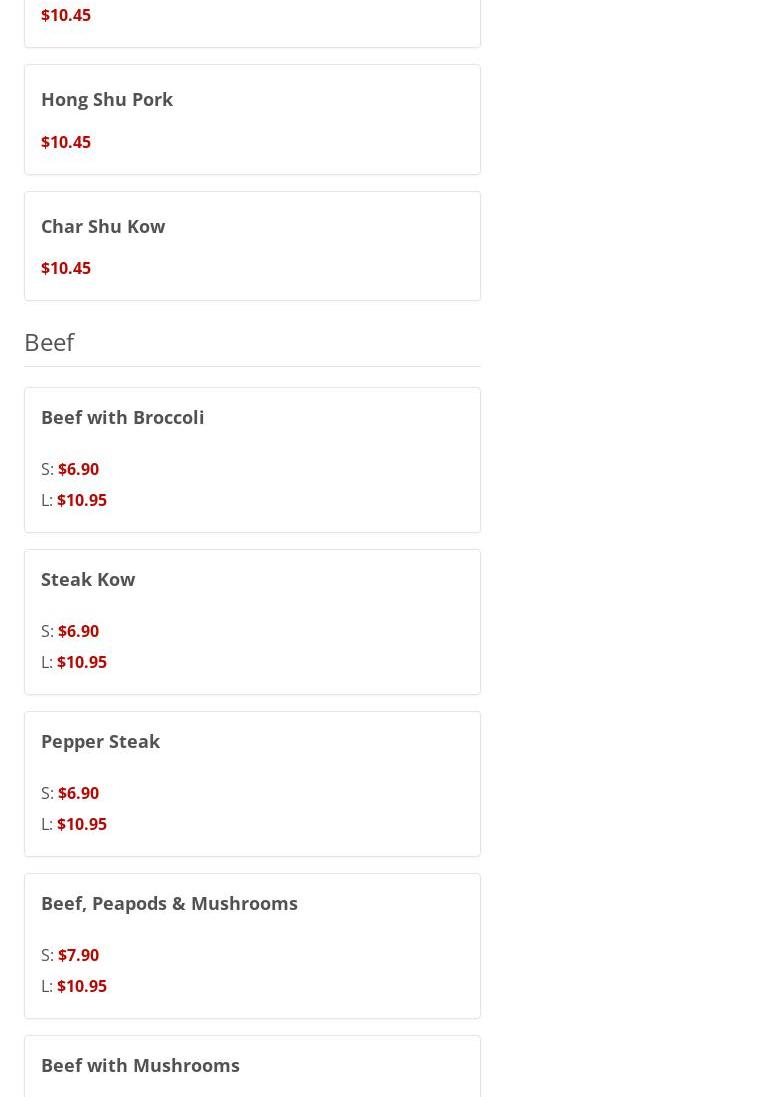Viewport: 770px width, 1097px height.
Task: Click the Beef with Broccoli title
Action: pos(122,417)
